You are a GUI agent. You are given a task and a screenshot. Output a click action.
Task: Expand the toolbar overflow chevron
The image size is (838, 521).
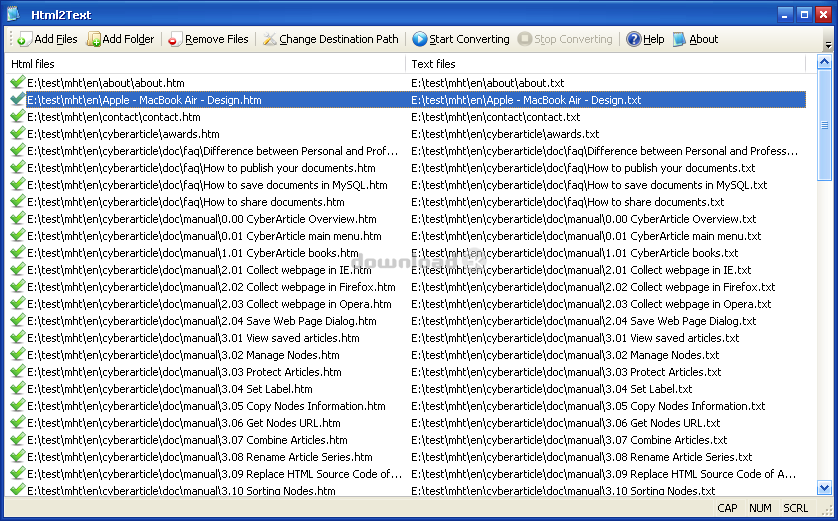click(x=827, y=45)
